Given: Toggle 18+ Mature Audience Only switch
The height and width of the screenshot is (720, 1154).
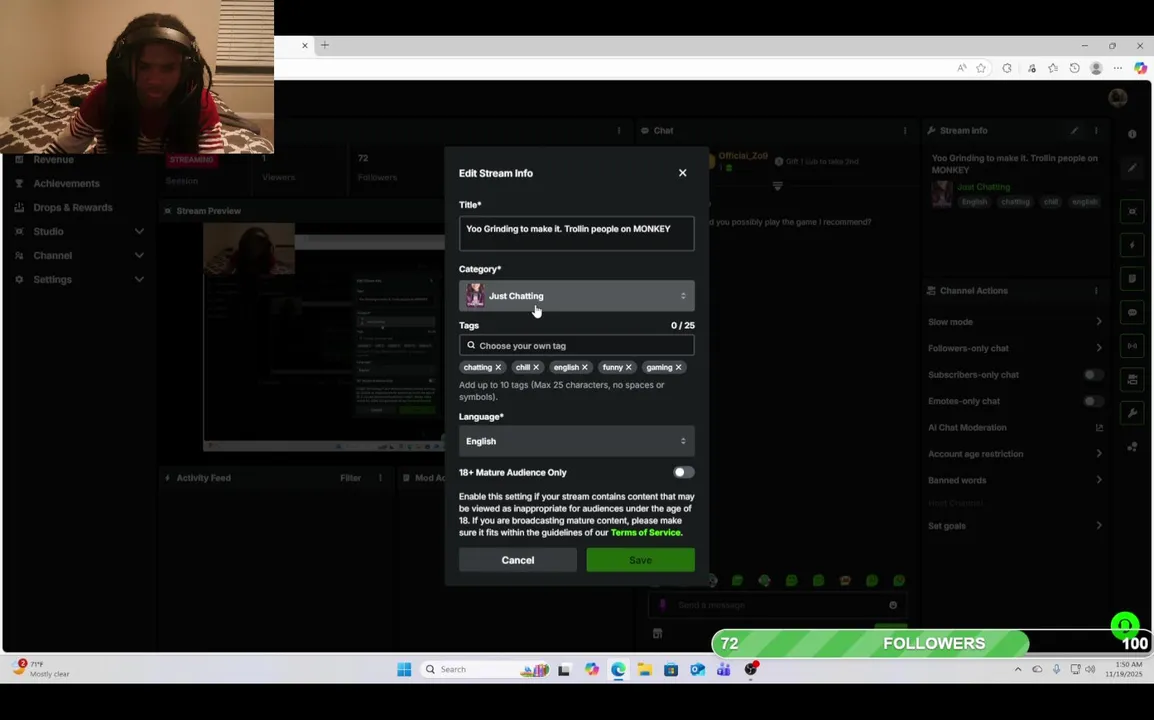Looking at the screenshot, I should click(x=683, y=473).
